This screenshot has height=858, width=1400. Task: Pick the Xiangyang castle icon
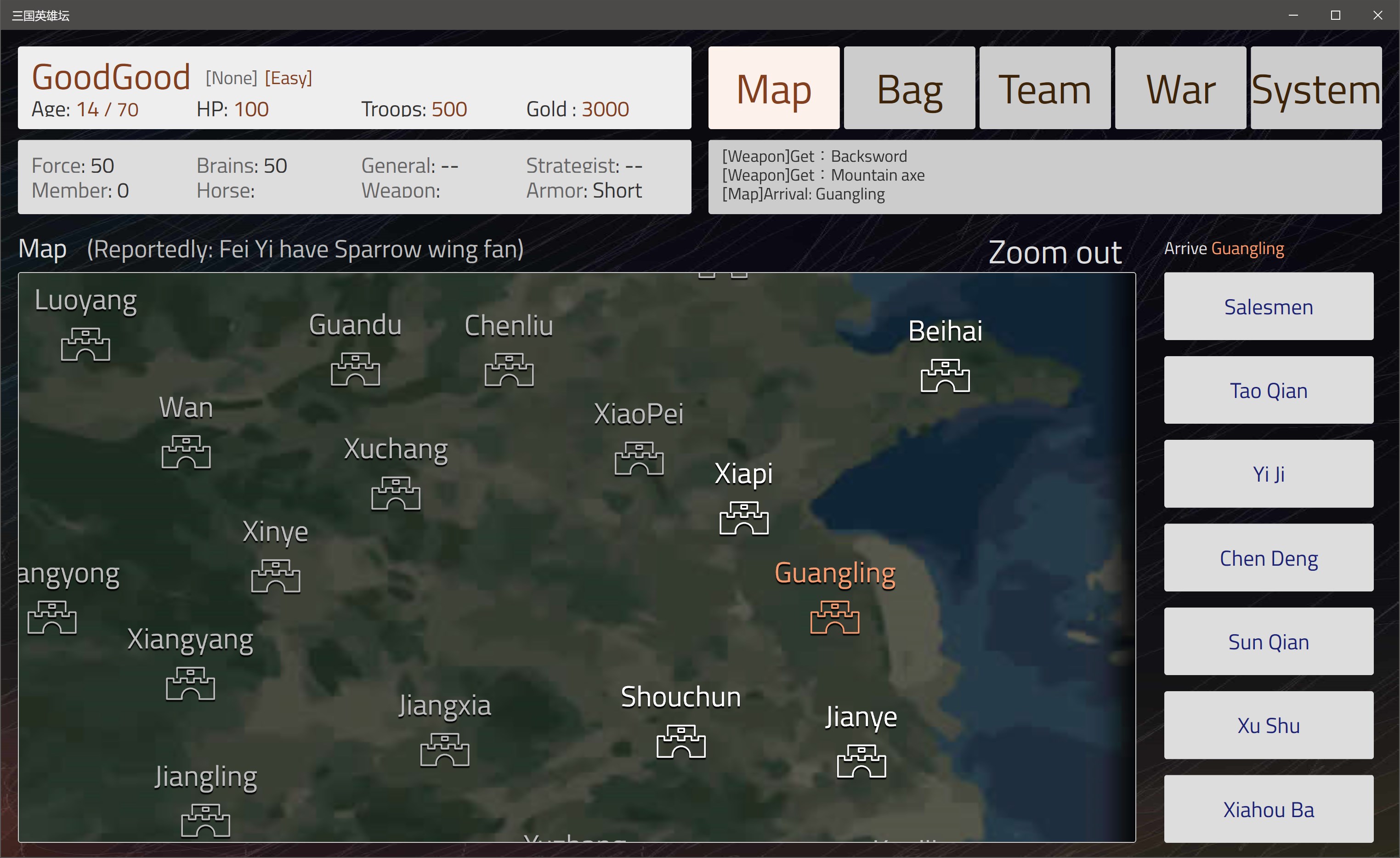(x=190, y=684)
